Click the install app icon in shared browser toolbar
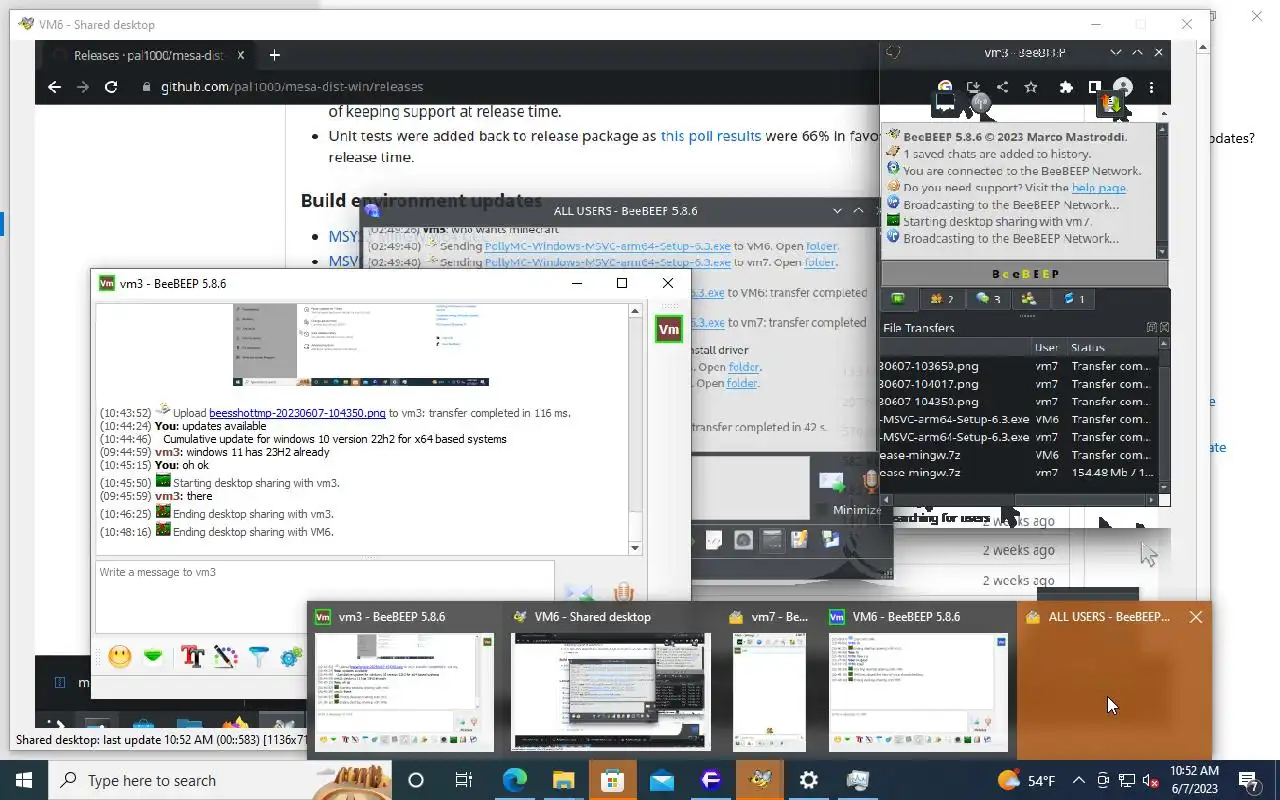Screen dimensions: 1280x800 coord(973,87)
